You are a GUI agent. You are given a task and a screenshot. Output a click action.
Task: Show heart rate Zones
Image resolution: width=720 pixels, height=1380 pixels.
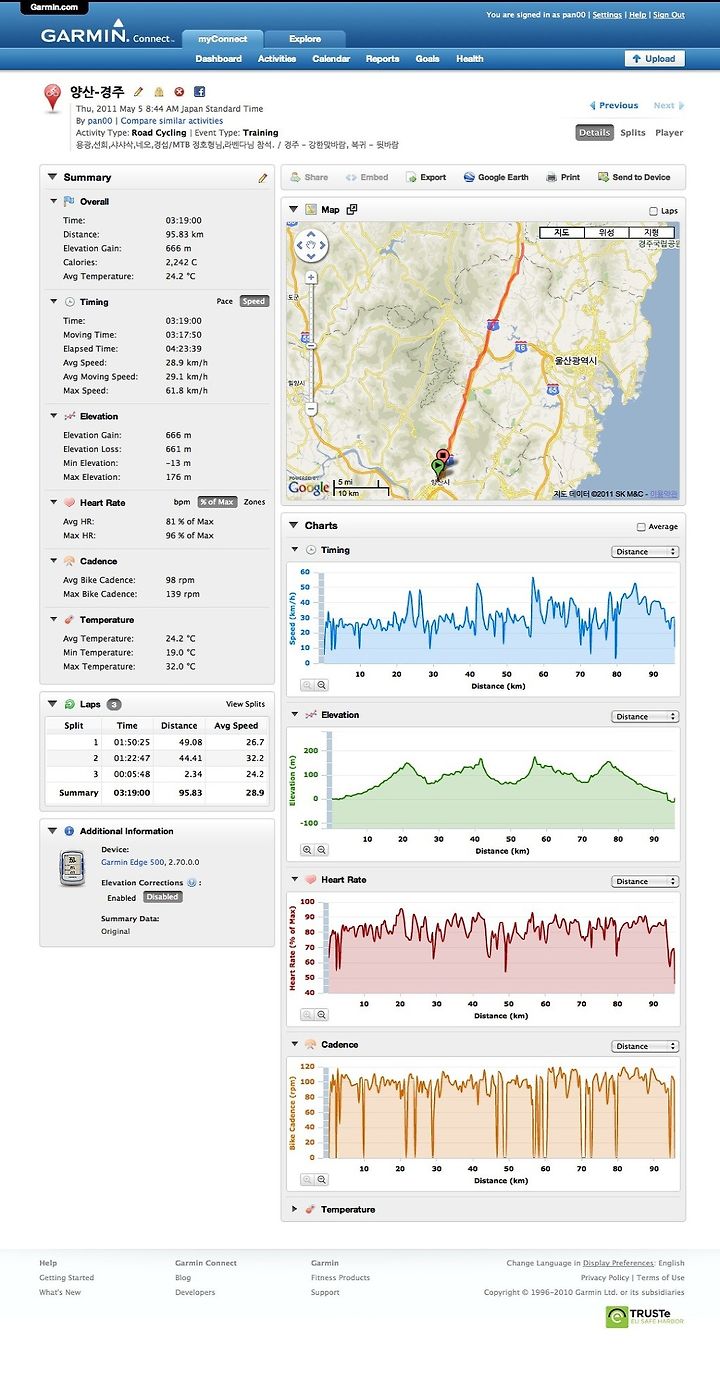pos(255,502)
